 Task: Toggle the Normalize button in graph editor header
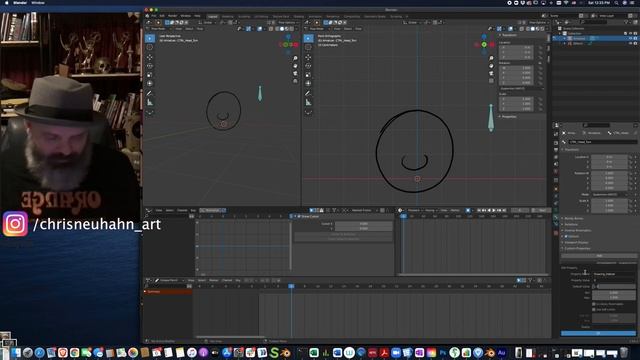click(x=213, y=210)
